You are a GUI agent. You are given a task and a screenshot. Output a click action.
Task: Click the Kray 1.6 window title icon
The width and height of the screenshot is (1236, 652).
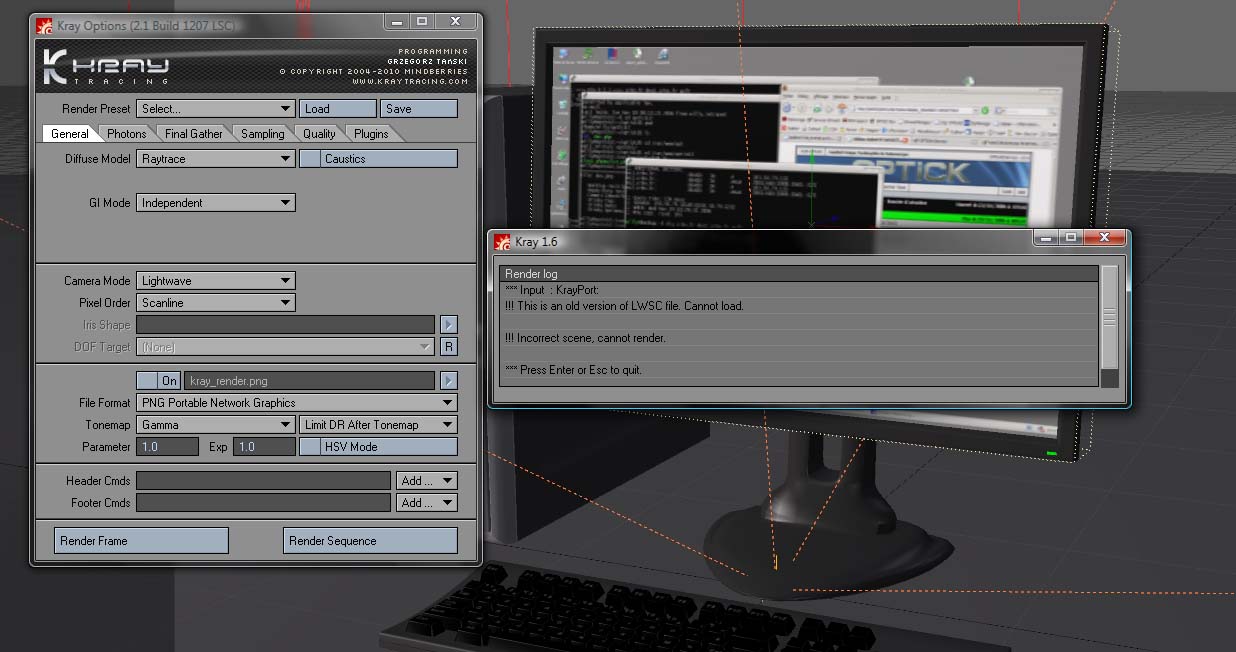pos(502,241)
